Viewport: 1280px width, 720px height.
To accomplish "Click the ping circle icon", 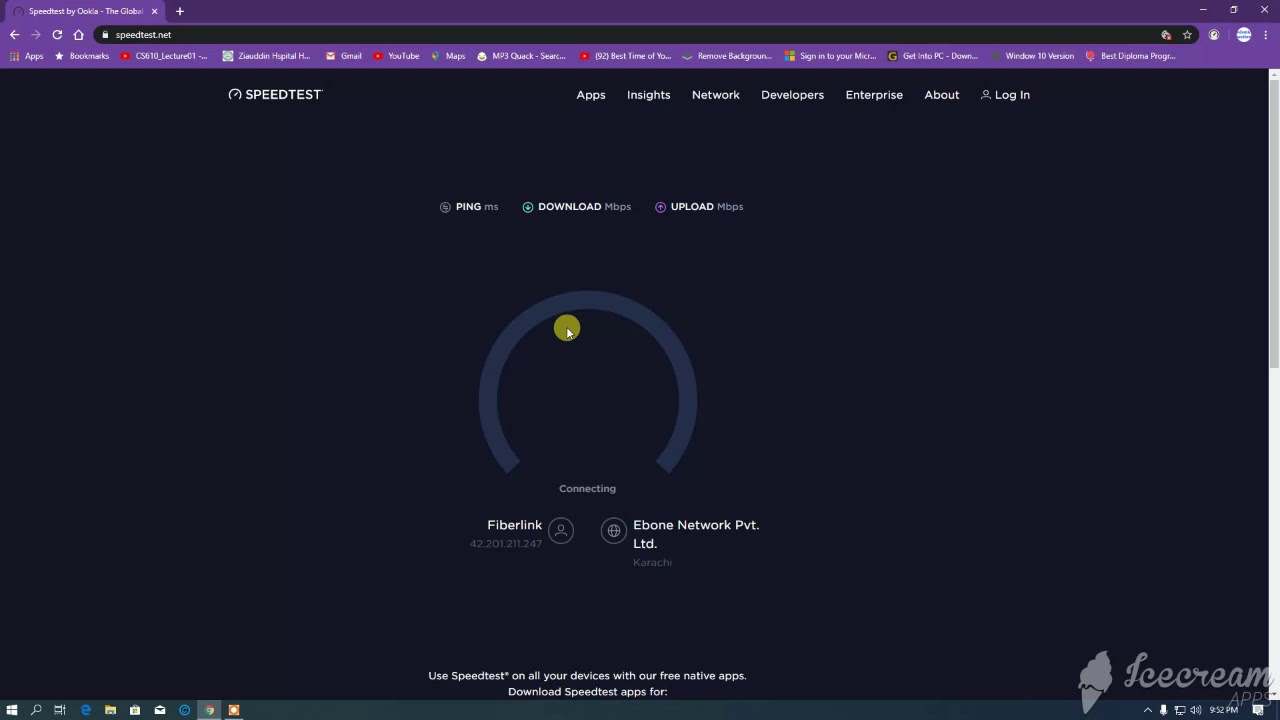I will pos(445,207).
